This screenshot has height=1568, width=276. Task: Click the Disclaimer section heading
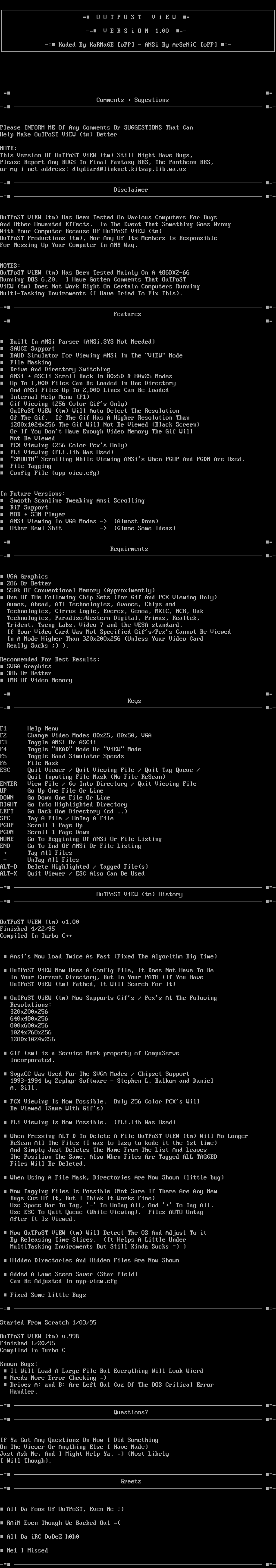131,190
